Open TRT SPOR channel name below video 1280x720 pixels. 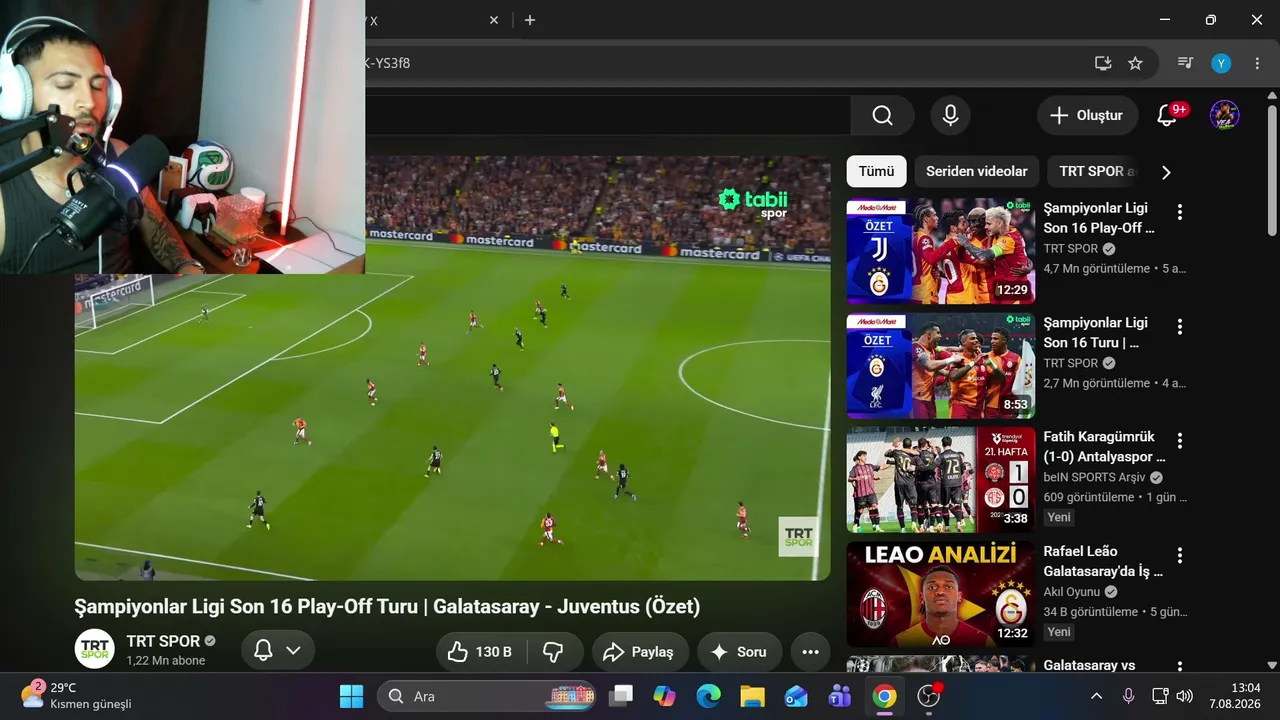(164, 641)
